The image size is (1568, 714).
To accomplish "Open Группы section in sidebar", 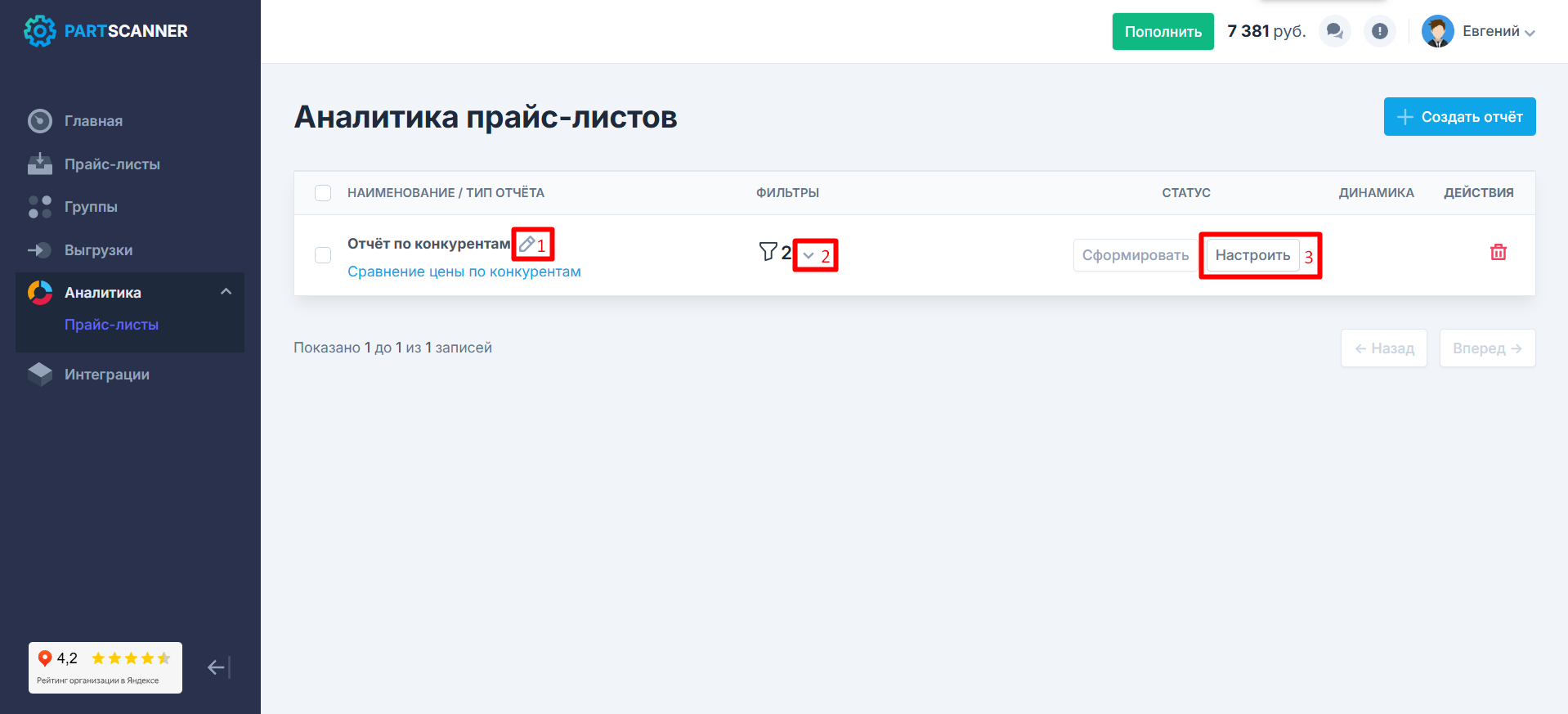I will (x=91, y=207).
